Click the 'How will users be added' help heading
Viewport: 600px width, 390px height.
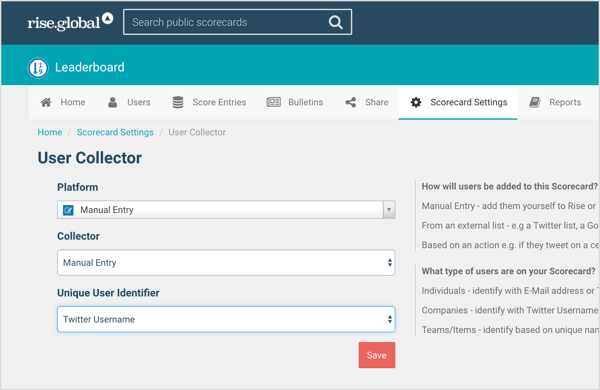[x=510, y=186]
